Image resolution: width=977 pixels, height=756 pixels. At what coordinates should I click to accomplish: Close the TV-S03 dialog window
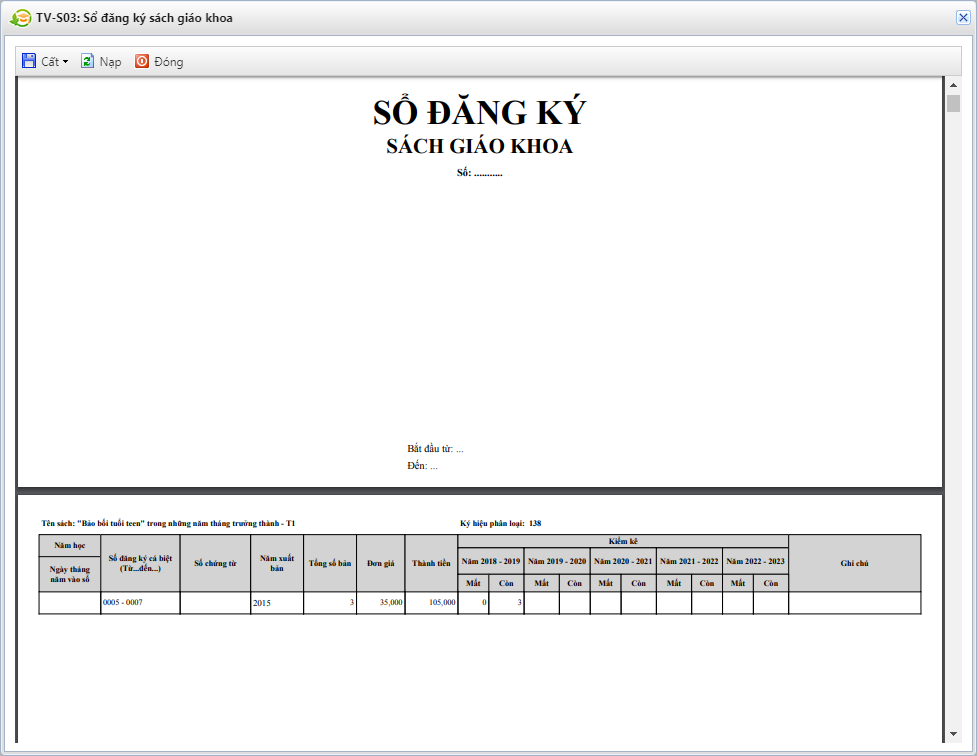pos(963,17)
